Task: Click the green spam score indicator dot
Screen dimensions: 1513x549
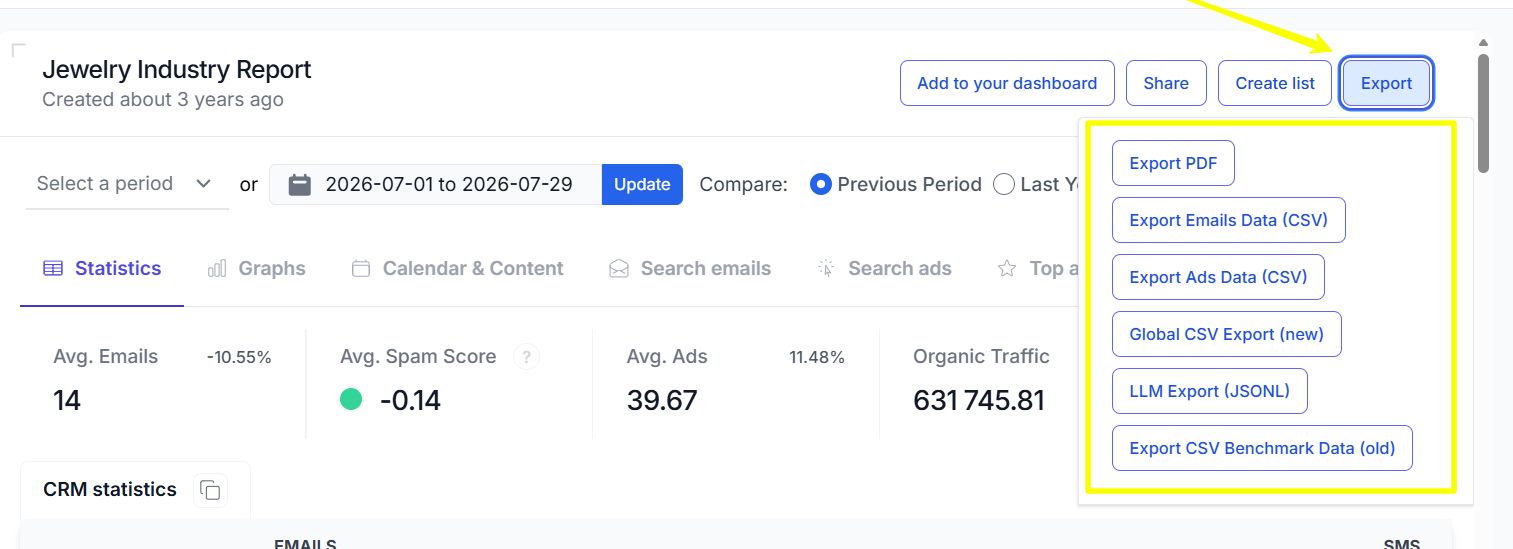Action: 351,400
